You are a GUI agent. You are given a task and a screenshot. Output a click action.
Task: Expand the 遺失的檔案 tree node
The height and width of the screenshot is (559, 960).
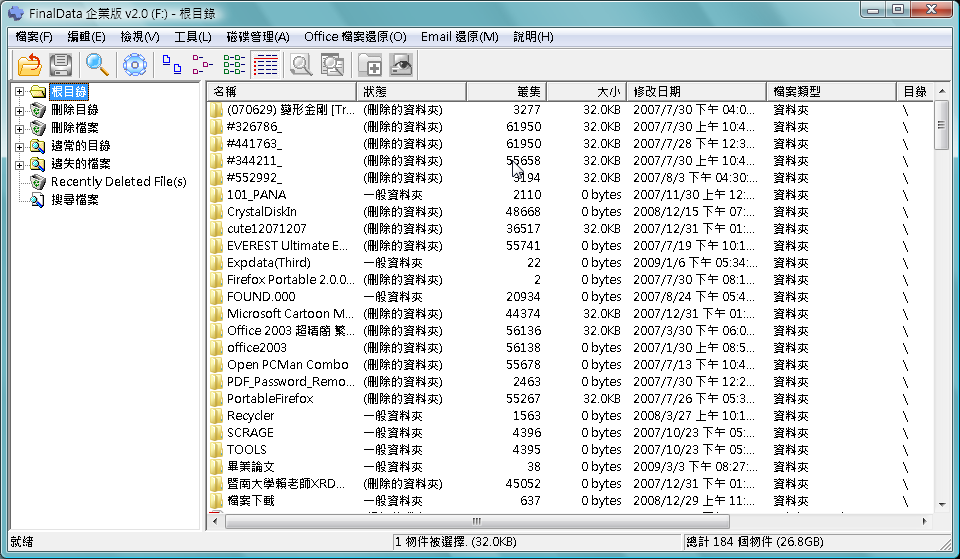click(20, 165)
